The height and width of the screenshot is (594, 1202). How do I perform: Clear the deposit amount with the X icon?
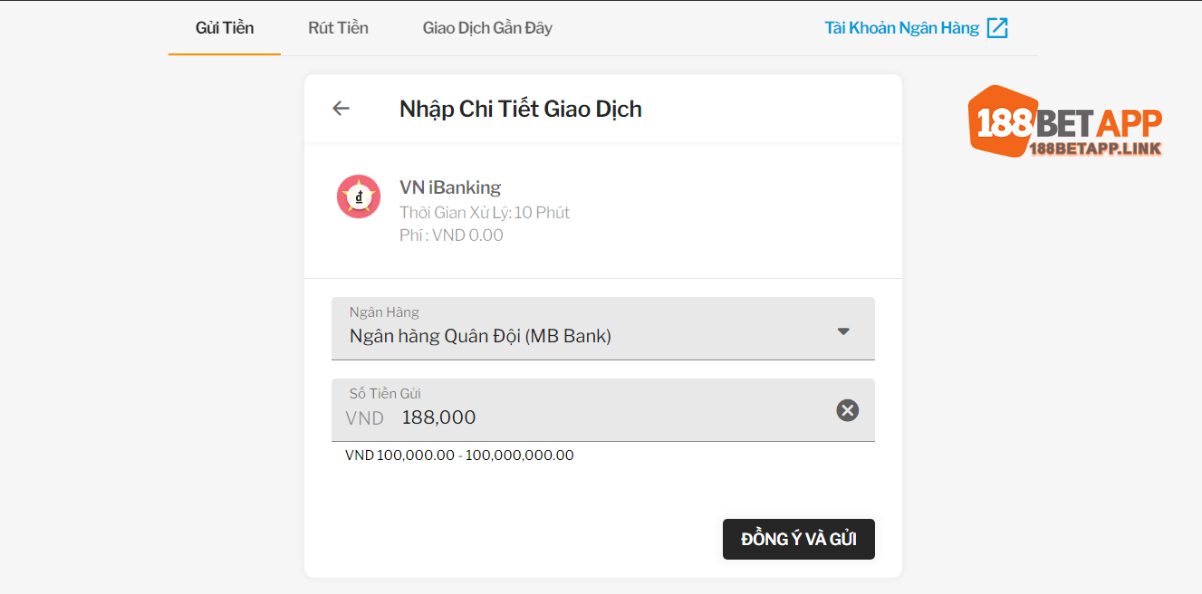tap(847, 410)
